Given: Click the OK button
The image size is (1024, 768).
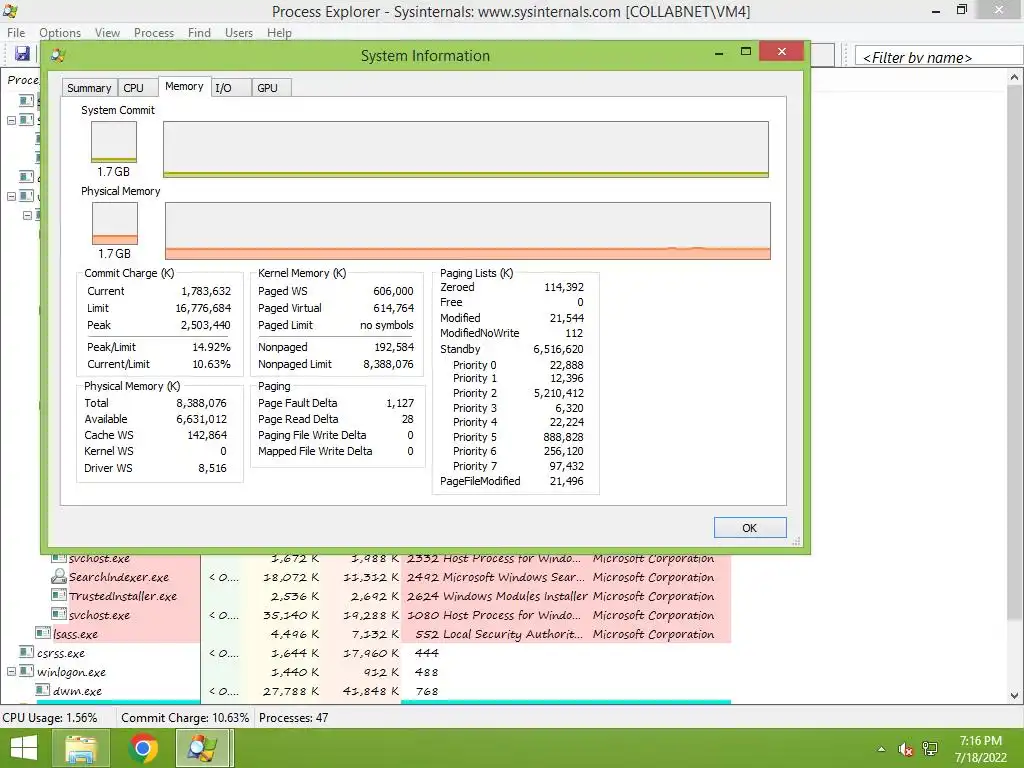Looking at the screenshot, I should coord(749,528).
